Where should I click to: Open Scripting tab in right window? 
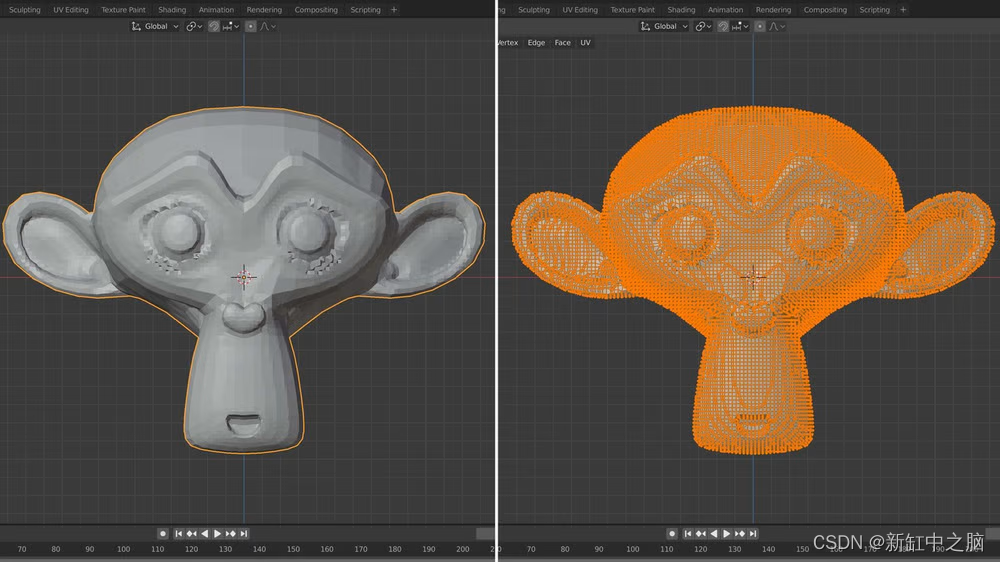874,10
